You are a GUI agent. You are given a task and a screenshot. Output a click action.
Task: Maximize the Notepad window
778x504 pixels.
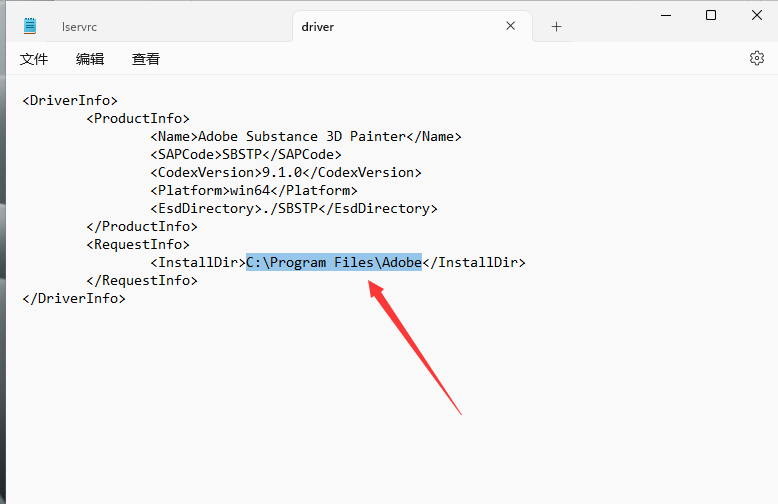click(711, 15)
